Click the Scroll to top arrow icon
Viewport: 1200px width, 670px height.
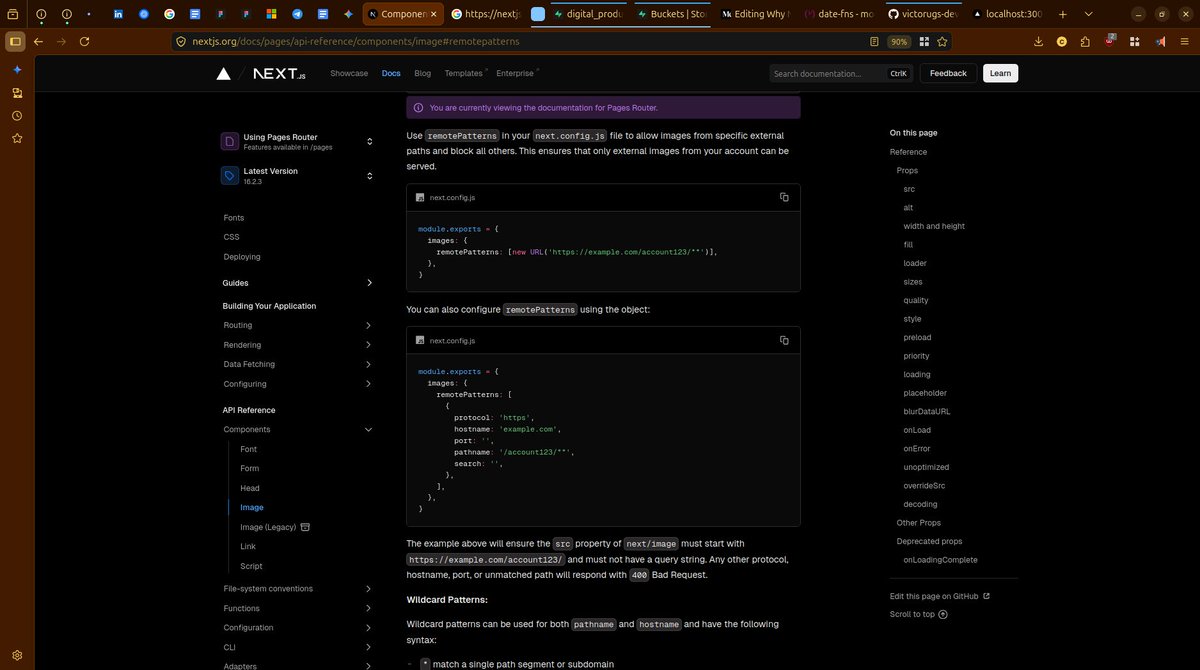tap(943, 614)
